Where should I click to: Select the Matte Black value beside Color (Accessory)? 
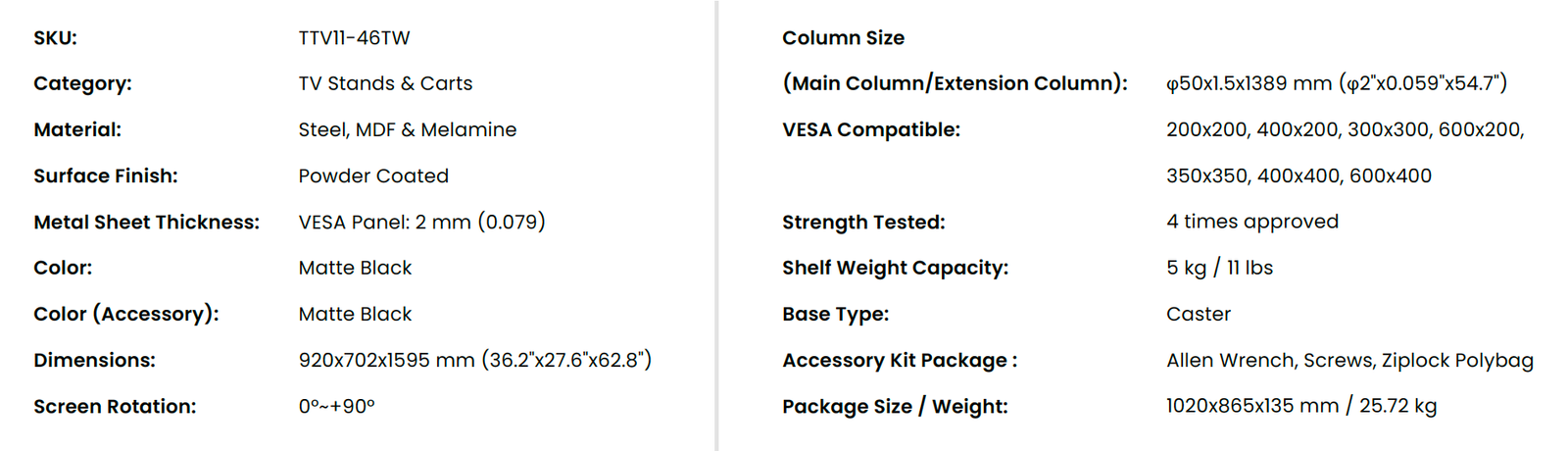coord(355,314)
